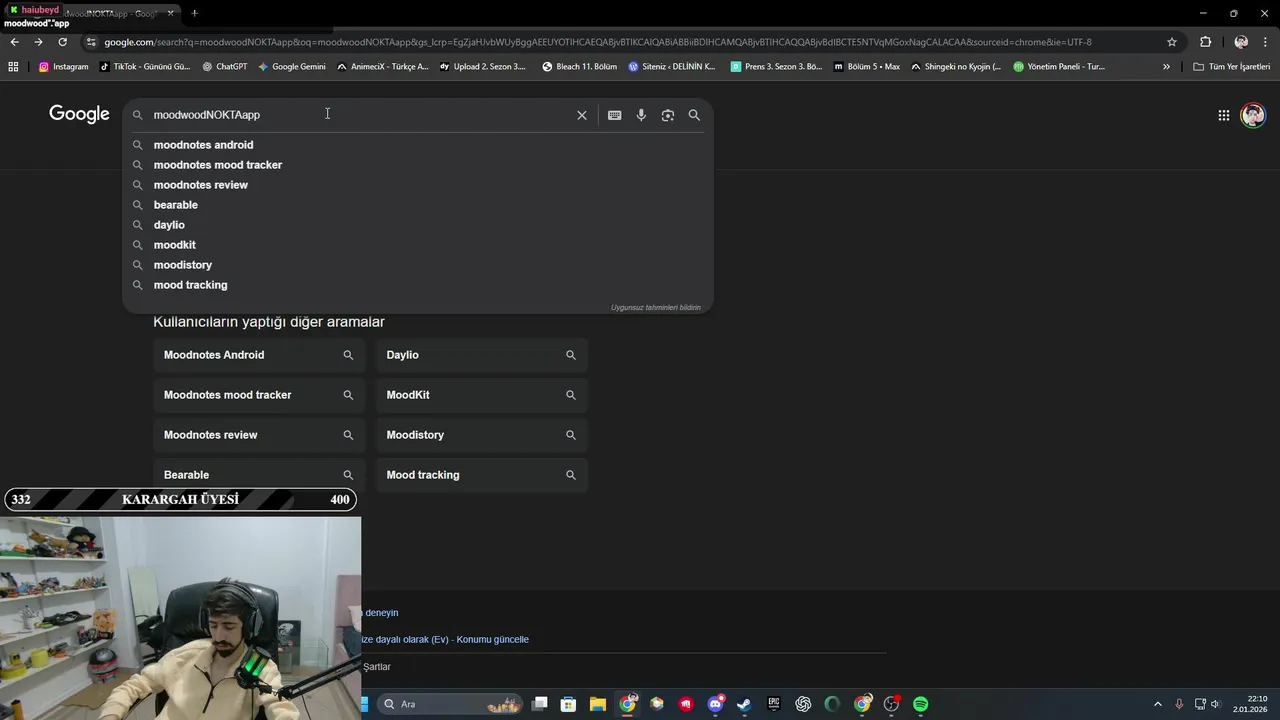
Task: Click the 'Konumu güncelle' link
Action: (x=492, y=639)
